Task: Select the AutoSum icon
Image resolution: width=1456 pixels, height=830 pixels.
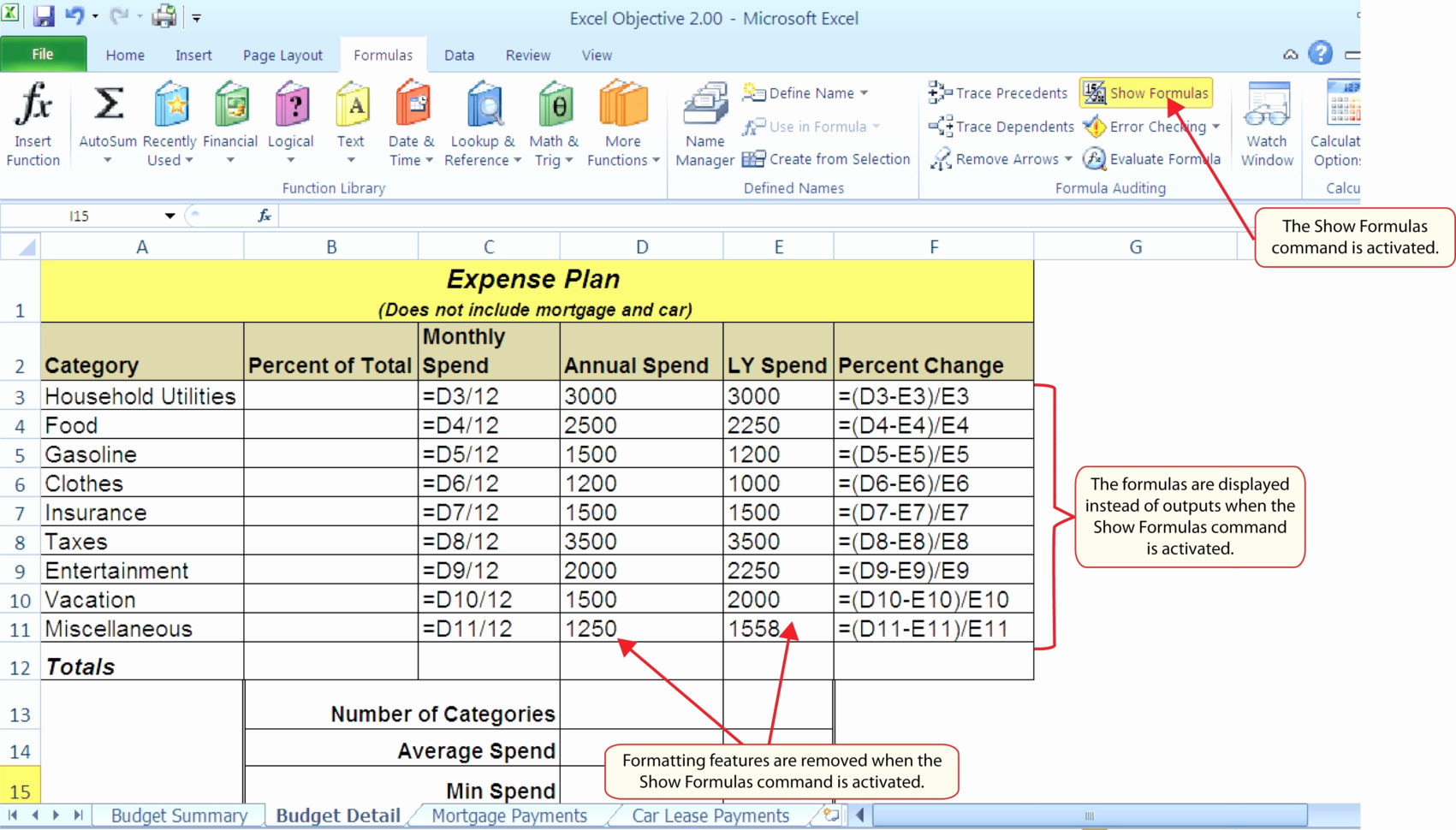Action: pyautogui.click(x=107, y=107)
